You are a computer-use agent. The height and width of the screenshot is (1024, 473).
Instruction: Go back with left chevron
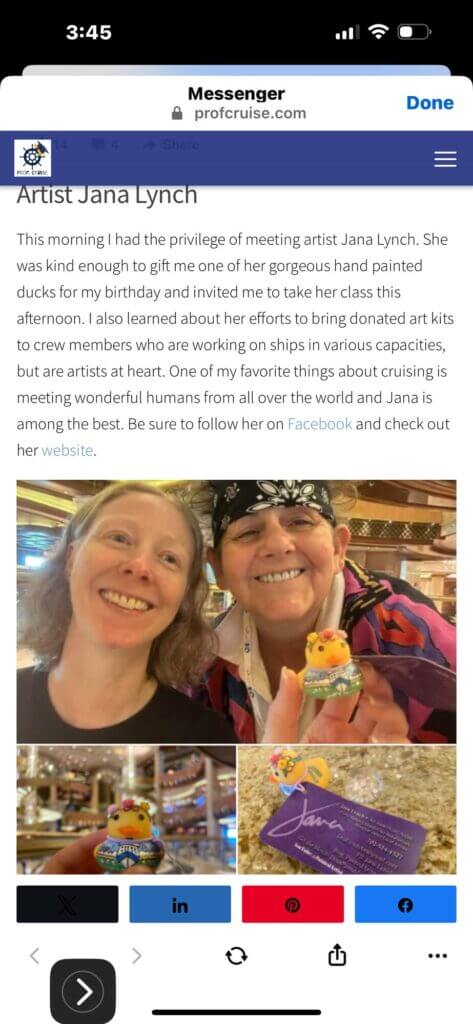(x=35, y=956)
